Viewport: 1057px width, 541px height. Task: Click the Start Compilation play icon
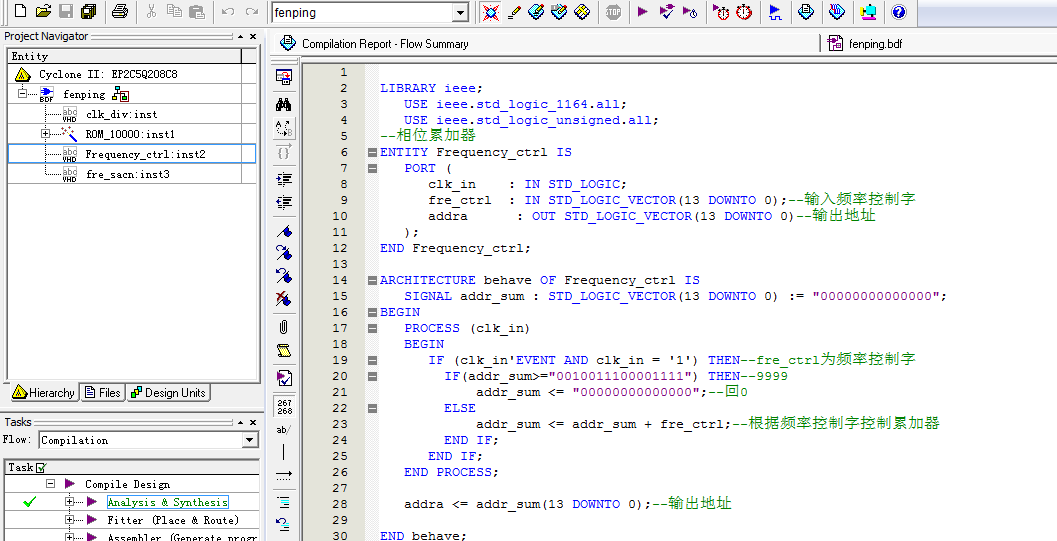[x=642, y=12]
